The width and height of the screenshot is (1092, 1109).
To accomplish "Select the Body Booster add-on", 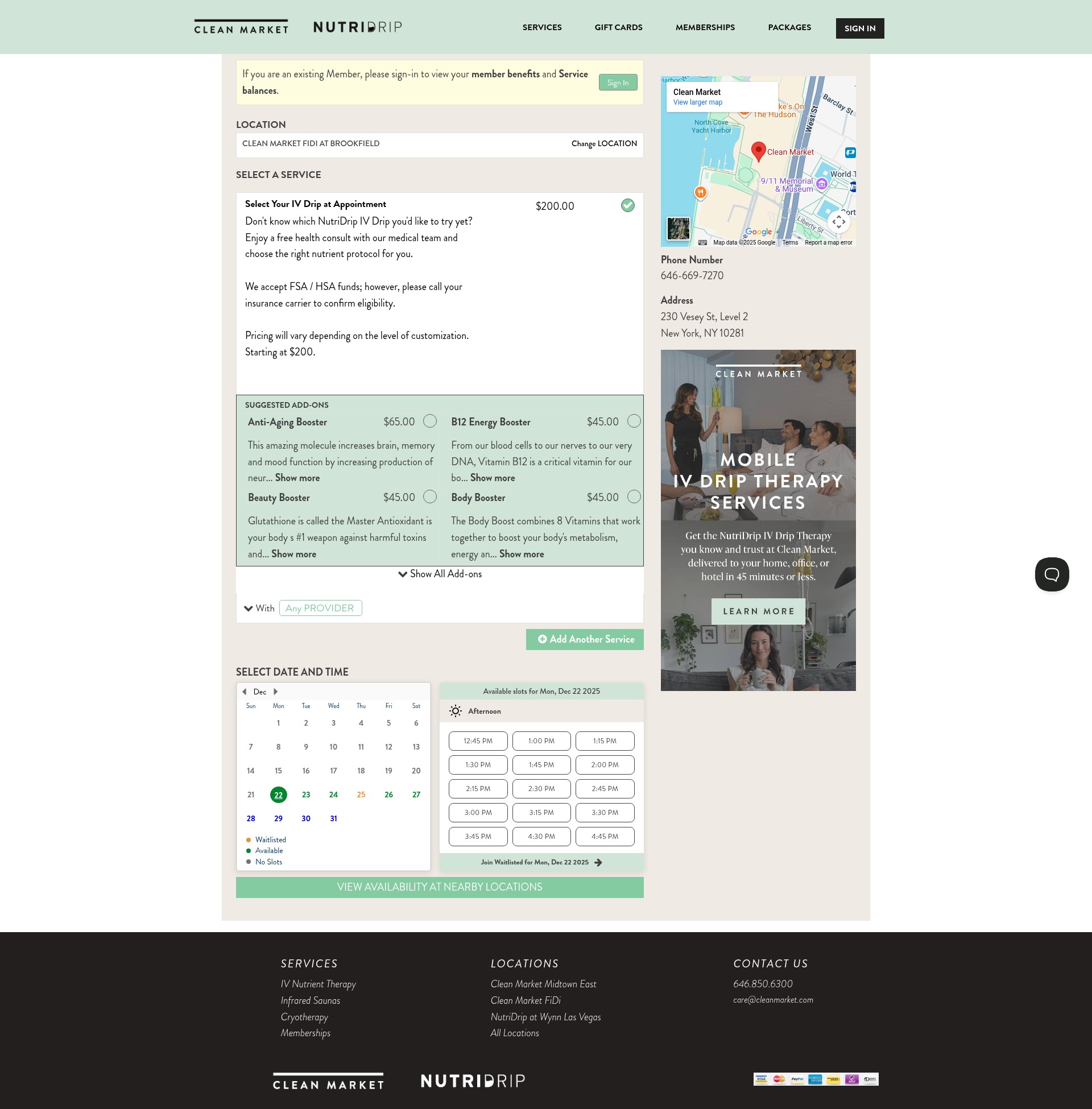I will (634, 497).
